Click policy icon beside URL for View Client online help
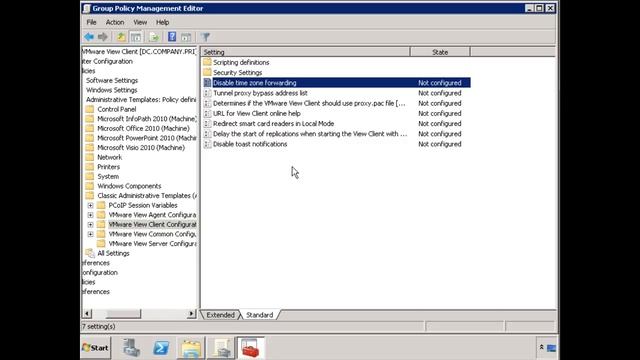The image size is (640, 360). [x=207, y=113]
